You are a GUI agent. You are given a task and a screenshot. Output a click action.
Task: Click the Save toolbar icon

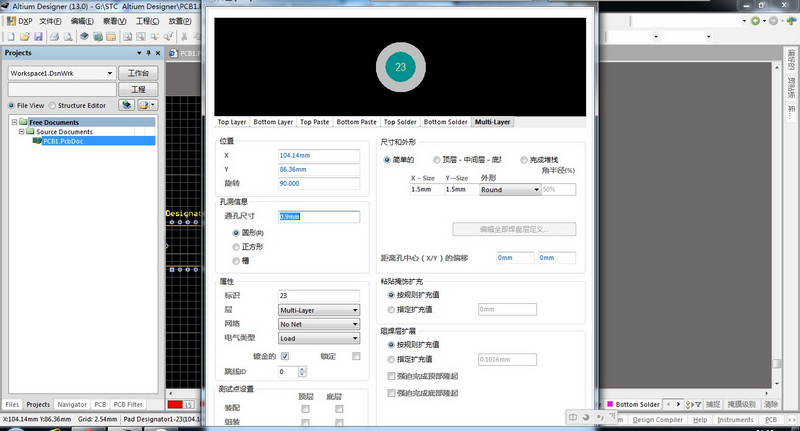coord(39,35)
